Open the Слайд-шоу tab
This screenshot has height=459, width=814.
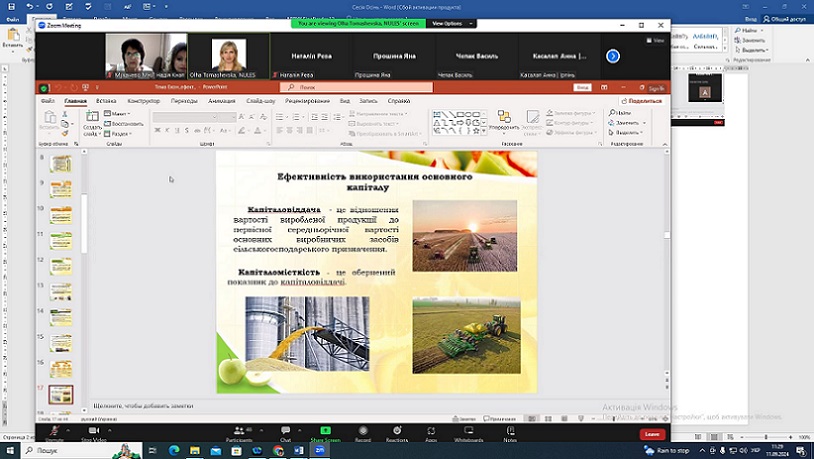[261, 101]
